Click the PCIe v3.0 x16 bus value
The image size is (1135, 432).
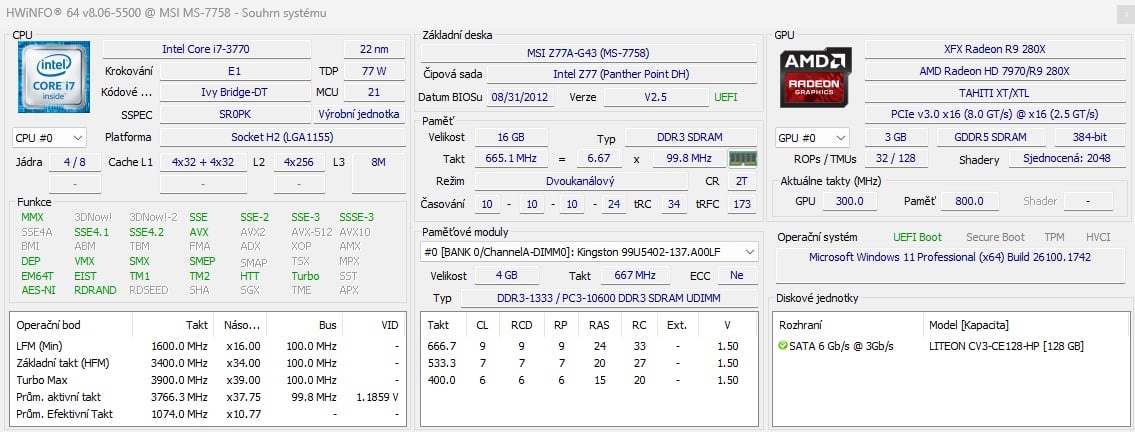tap(995, 114)
